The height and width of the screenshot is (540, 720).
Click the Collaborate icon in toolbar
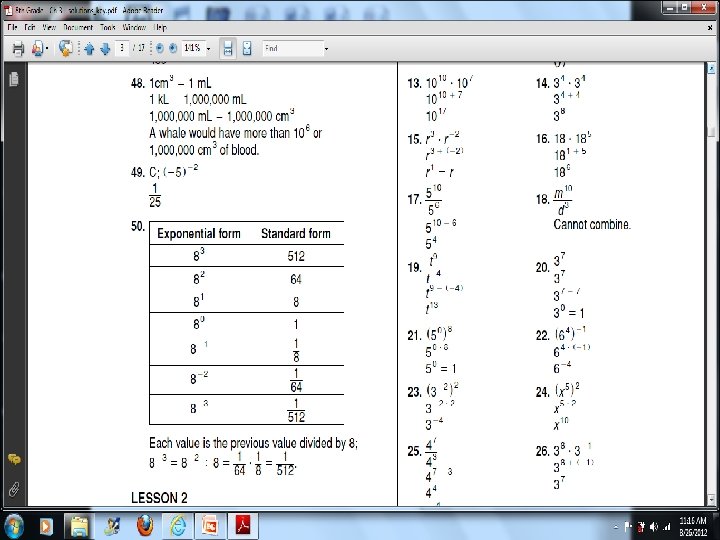(x=37, y=48)
